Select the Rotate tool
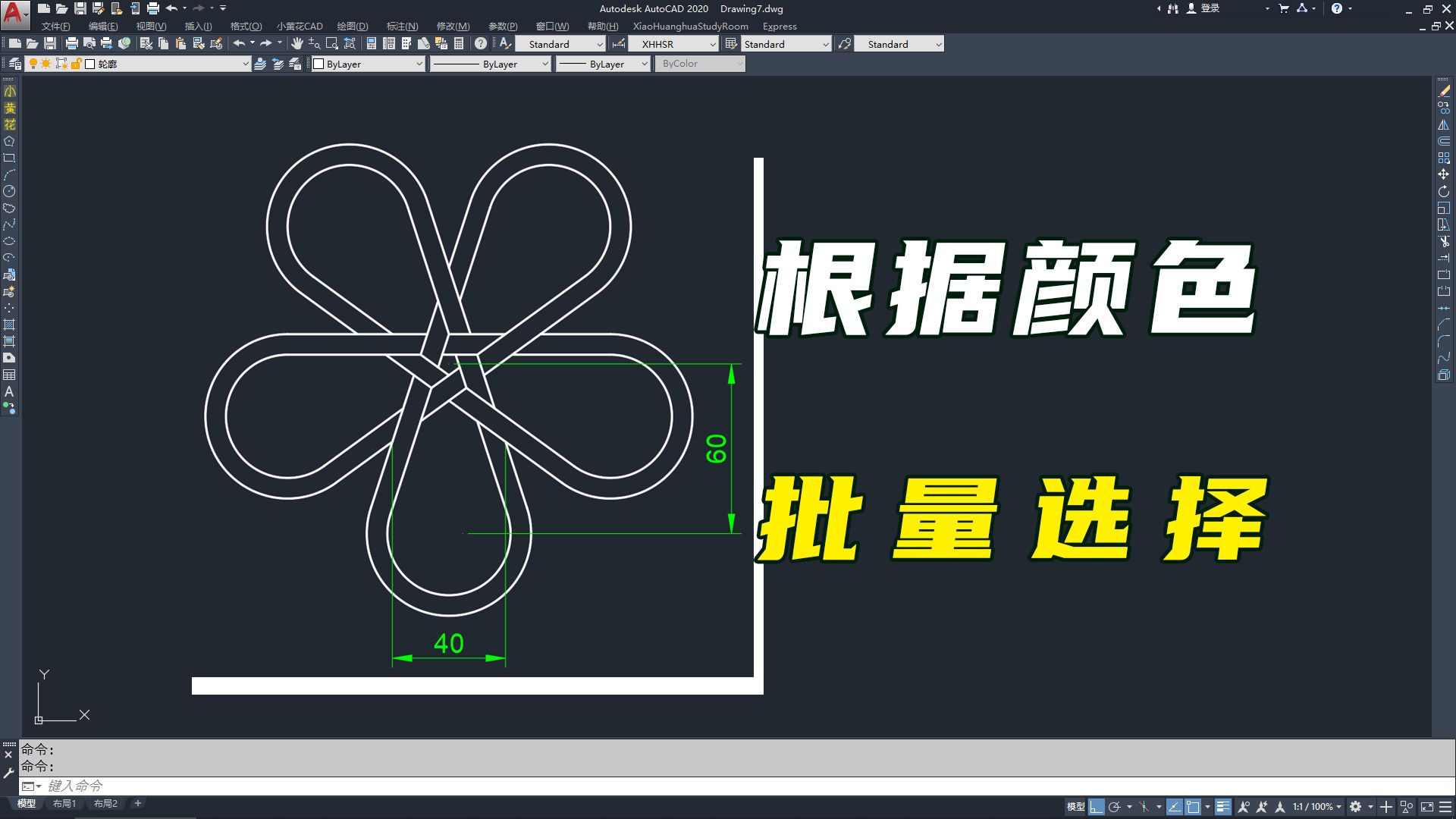Viewport: 1456px width, 819px height. point(1444,191)
